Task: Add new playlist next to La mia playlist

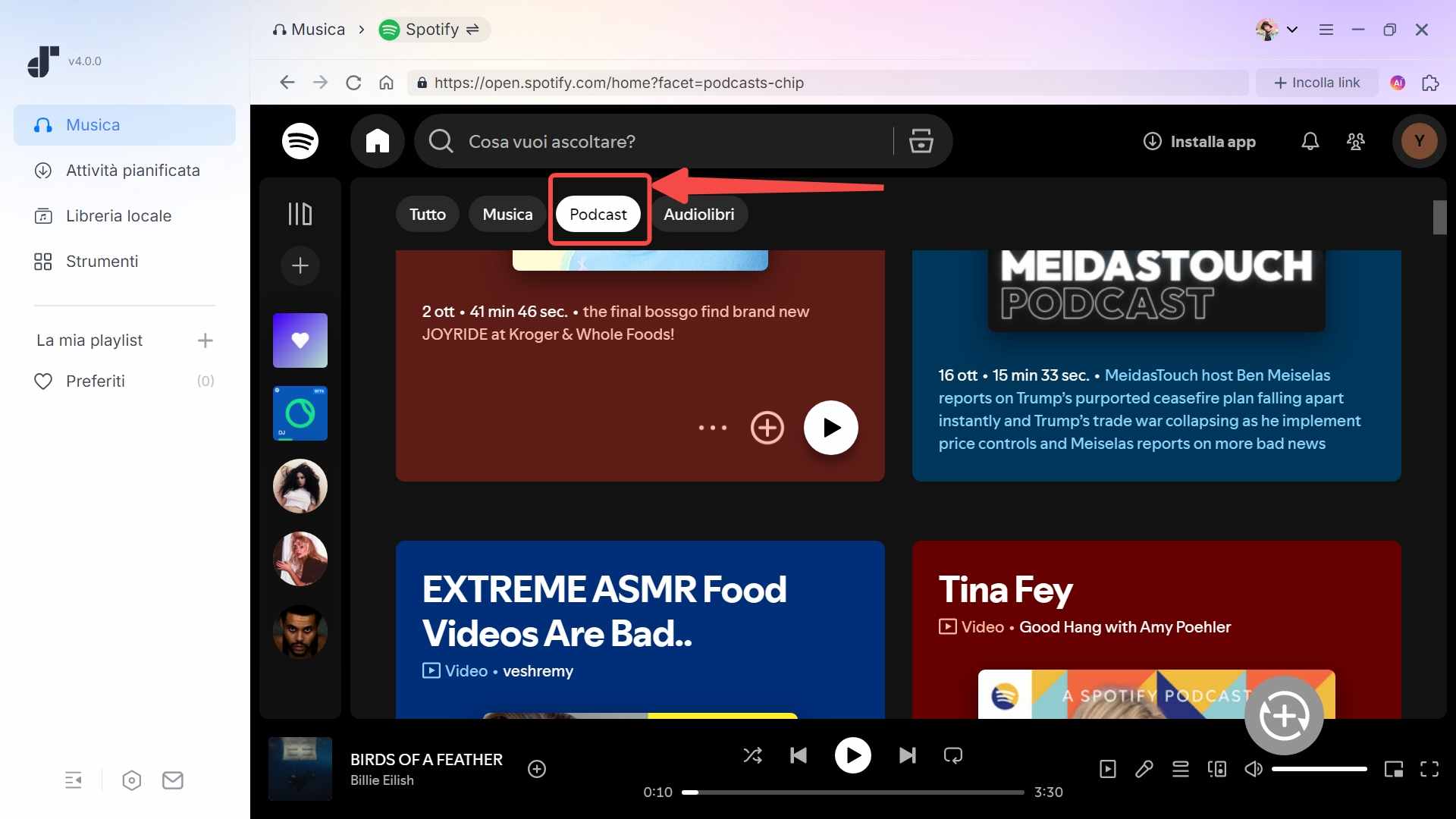Action: pyautogui.click(x=205, y=340)
